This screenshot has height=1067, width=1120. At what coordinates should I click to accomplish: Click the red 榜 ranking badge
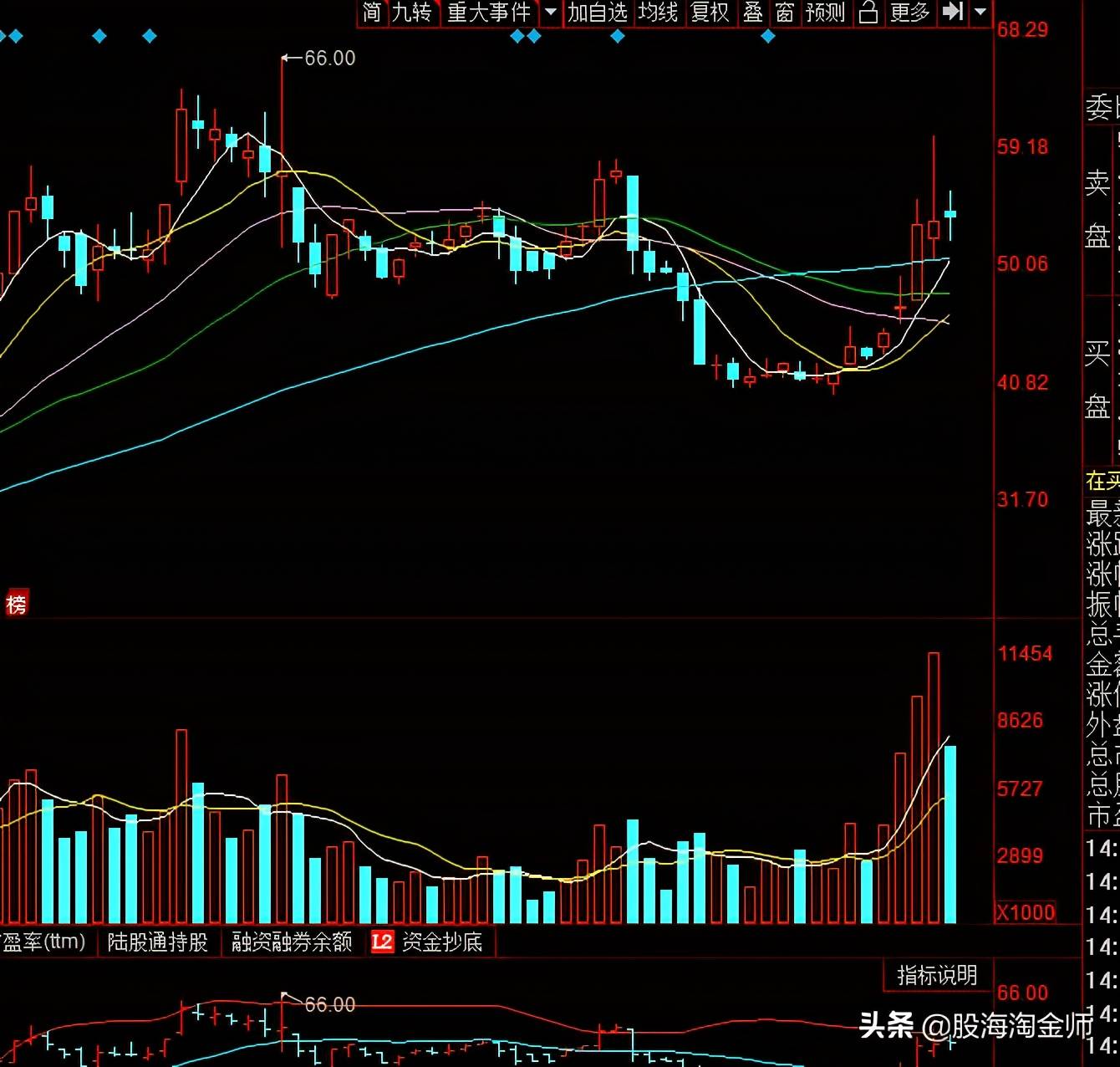(16, 604)
